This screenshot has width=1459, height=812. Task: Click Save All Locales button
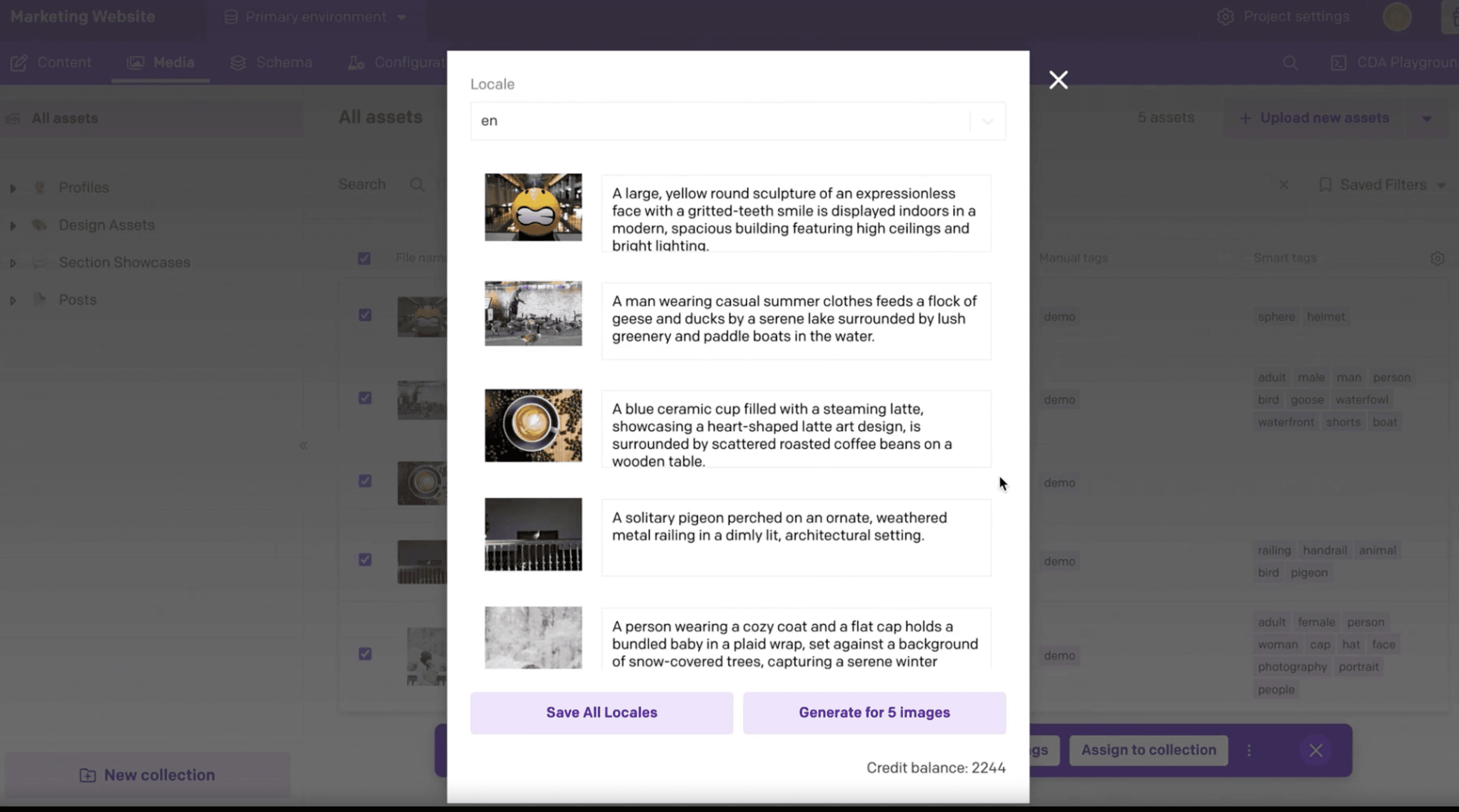tap(601, 712)
